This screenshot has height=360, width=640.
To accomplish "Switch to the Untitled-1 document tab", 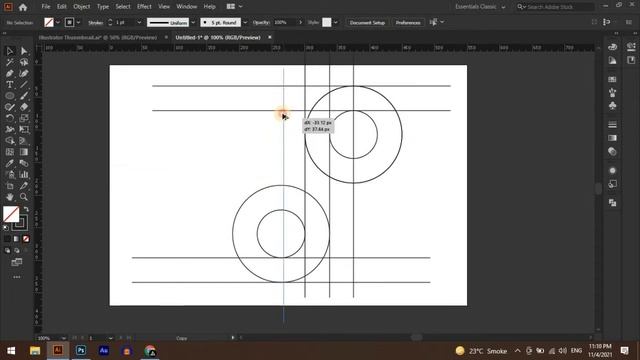I will point(218,37).
